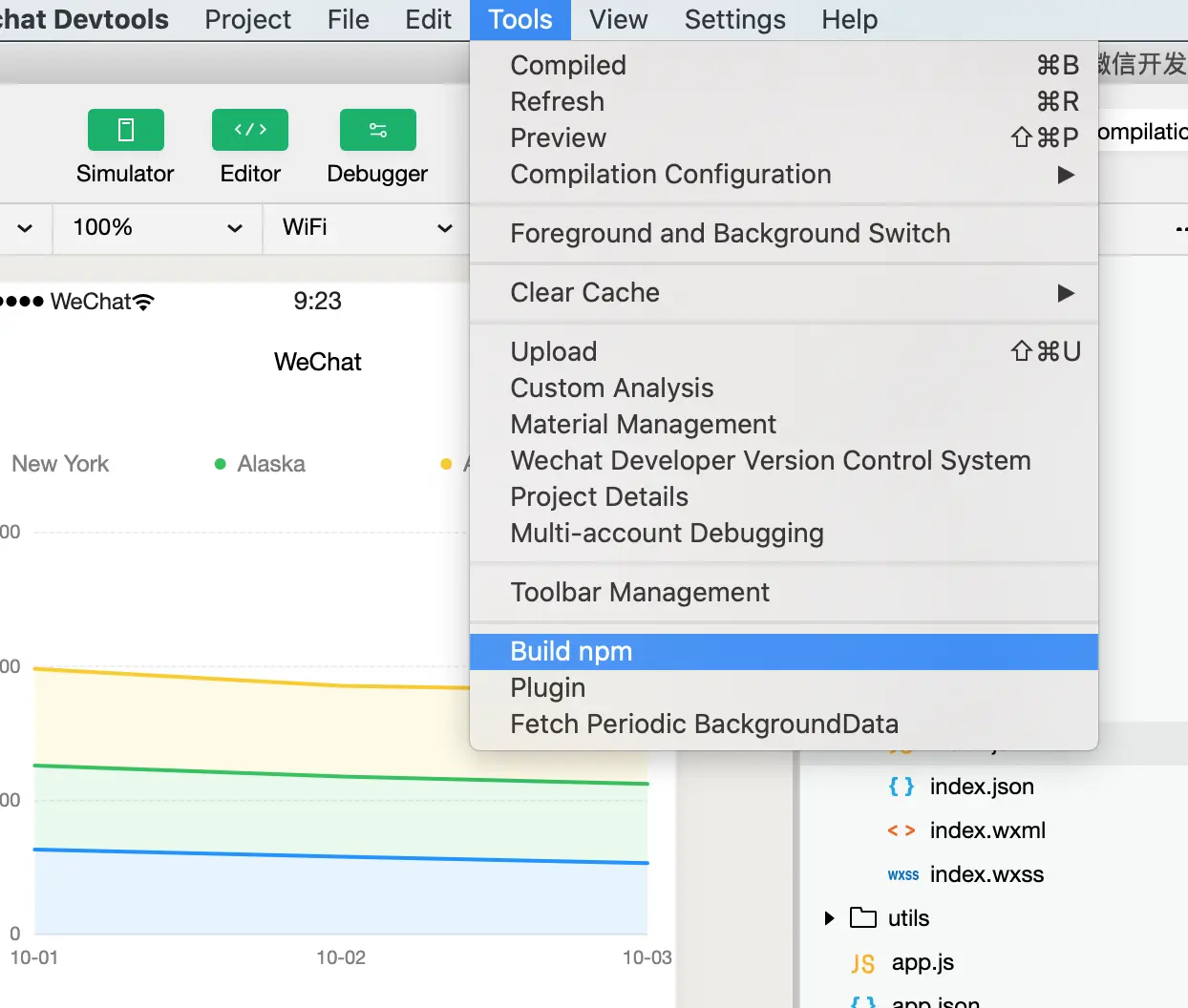
Task: Toggle the New York legend series
Action: [60, 464]
